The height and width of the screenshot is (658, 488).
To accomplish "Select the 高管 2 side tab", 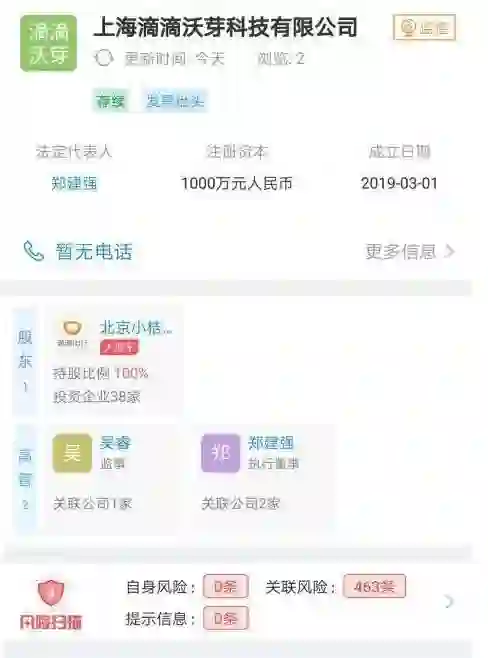I will (x=25, y=479).
